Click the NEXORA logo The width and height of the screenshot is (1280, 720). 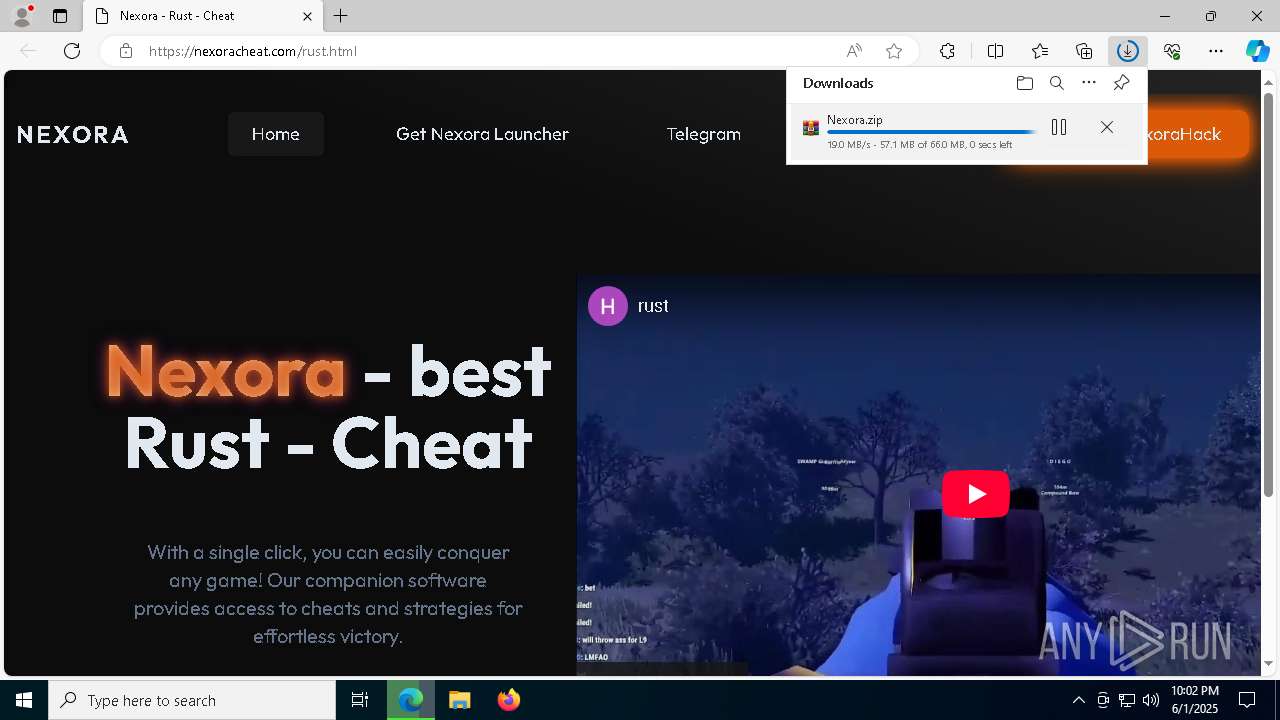click(x=73, y=134)
